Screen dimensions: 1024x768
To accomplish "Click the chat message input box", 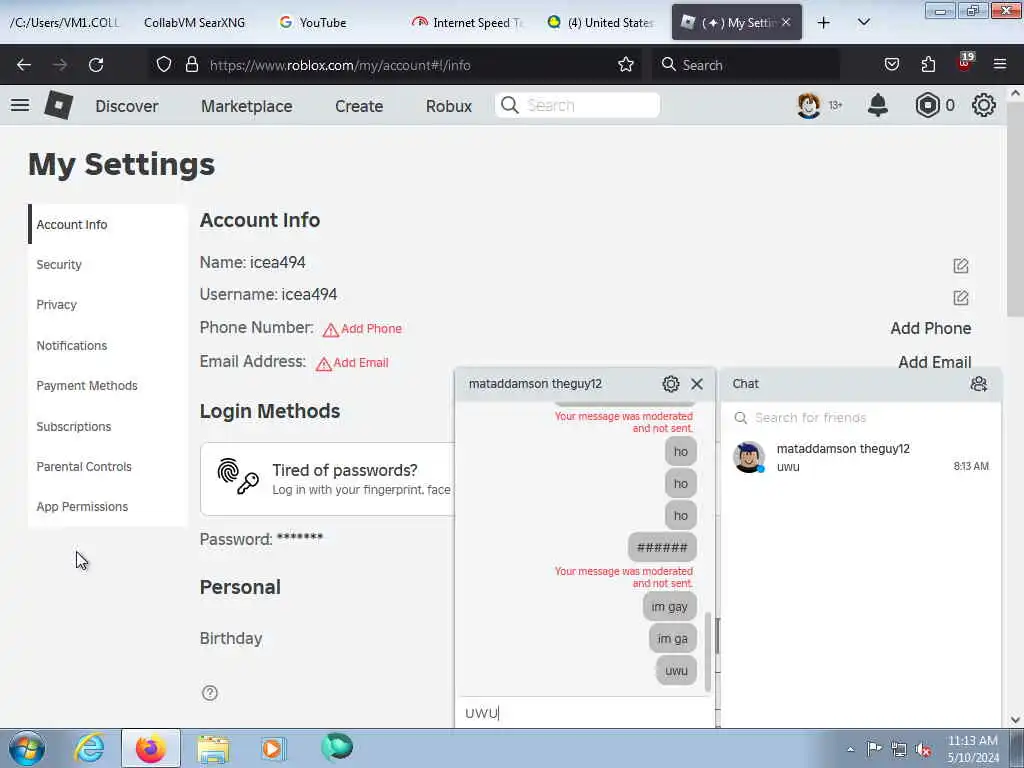I will [x=584, y=712].
